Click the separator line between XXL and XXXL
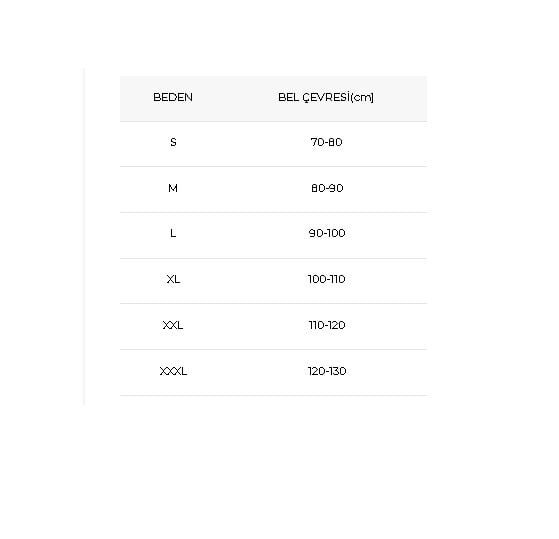 [x=273, y=349]
